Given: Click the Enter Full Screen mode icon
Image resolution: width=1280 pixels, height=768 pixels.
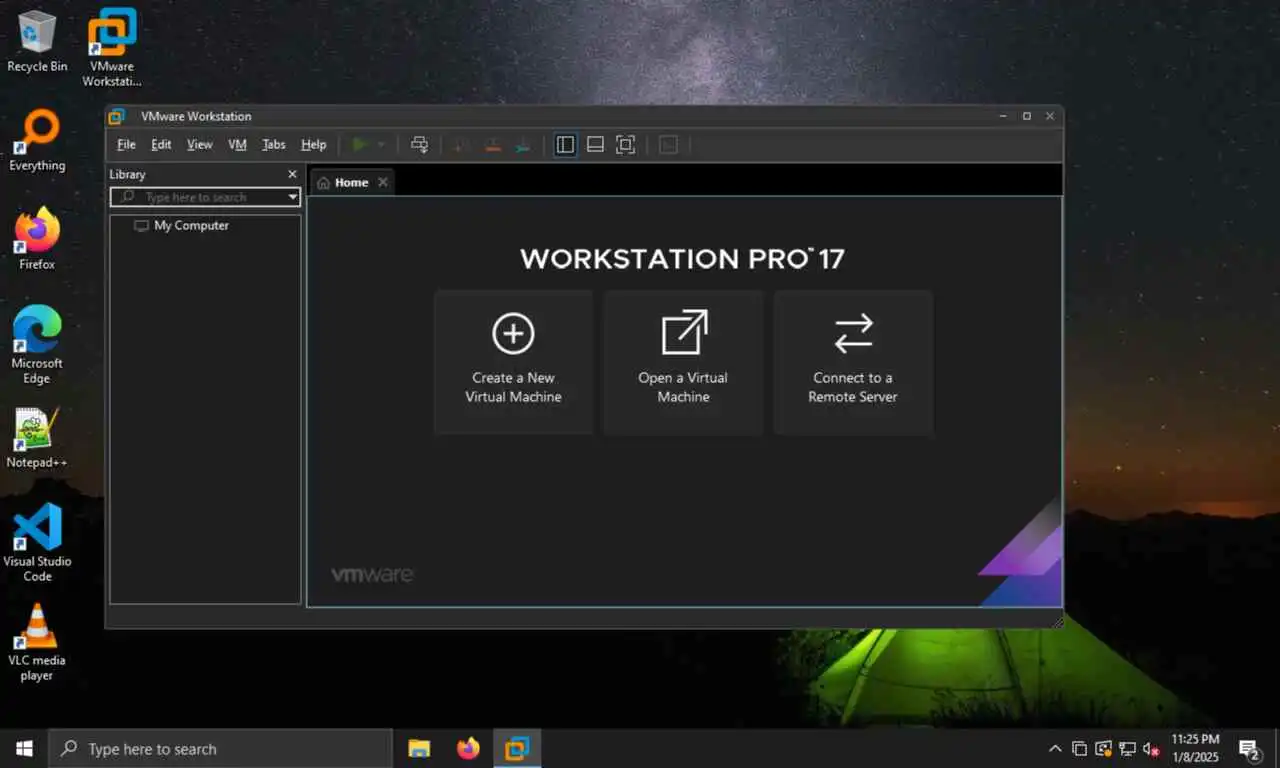Looking at the screenshot, I should (625, 145).
